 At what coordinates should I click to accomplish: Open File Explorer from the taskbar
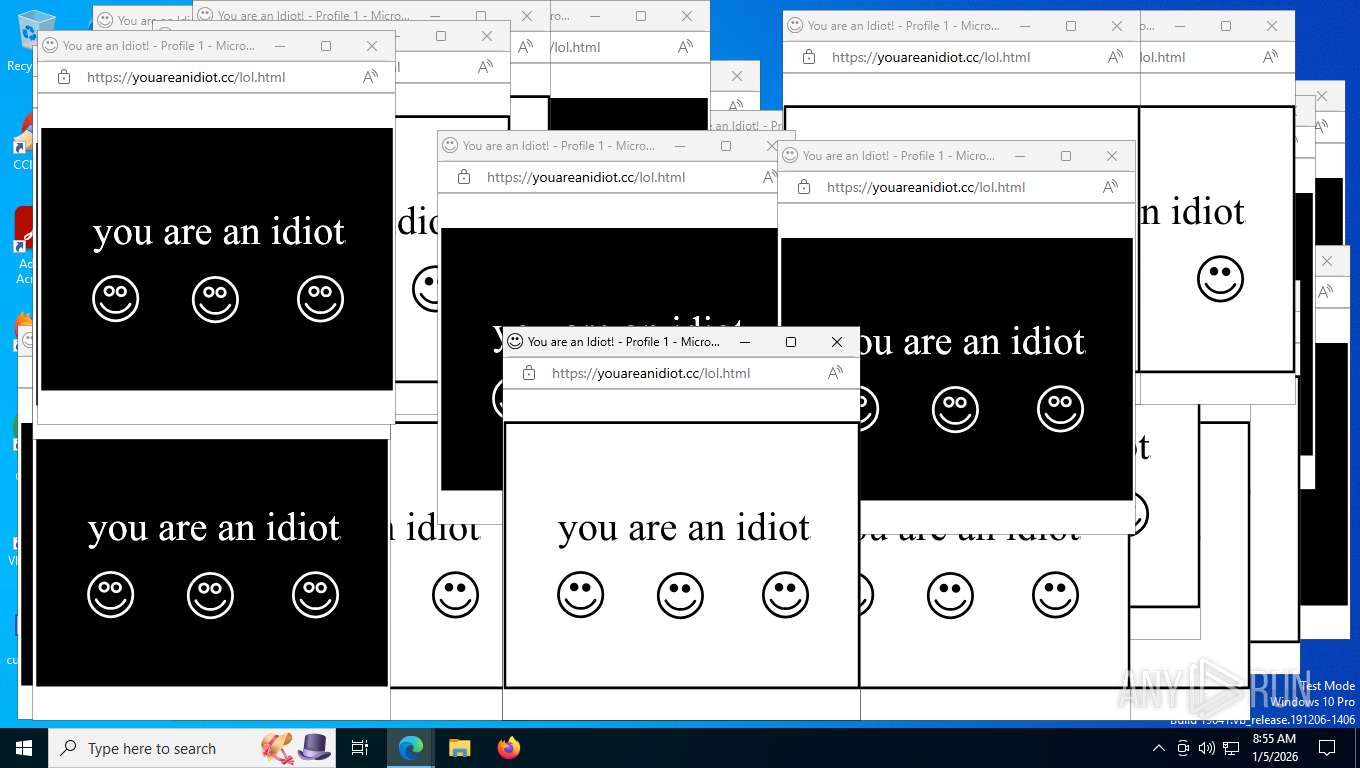[x=460, y=748]
